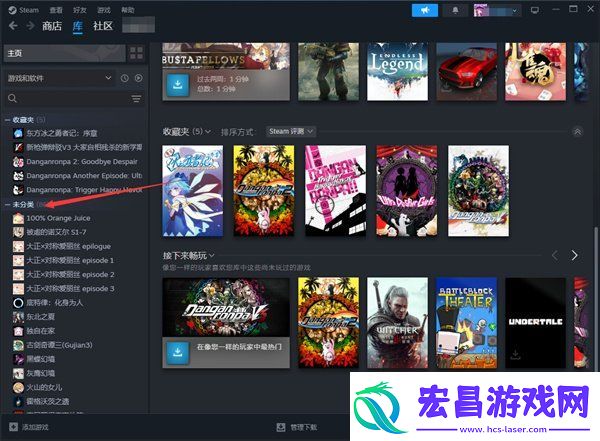Toggle the recent activity clock filter

click(125, 78)
